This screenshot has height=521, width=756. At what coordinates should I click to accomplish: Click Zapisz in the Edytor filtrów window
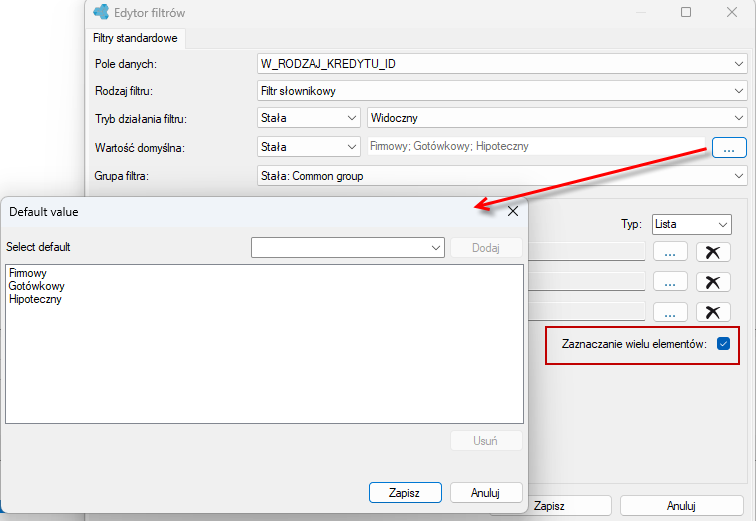pos(569,506)
